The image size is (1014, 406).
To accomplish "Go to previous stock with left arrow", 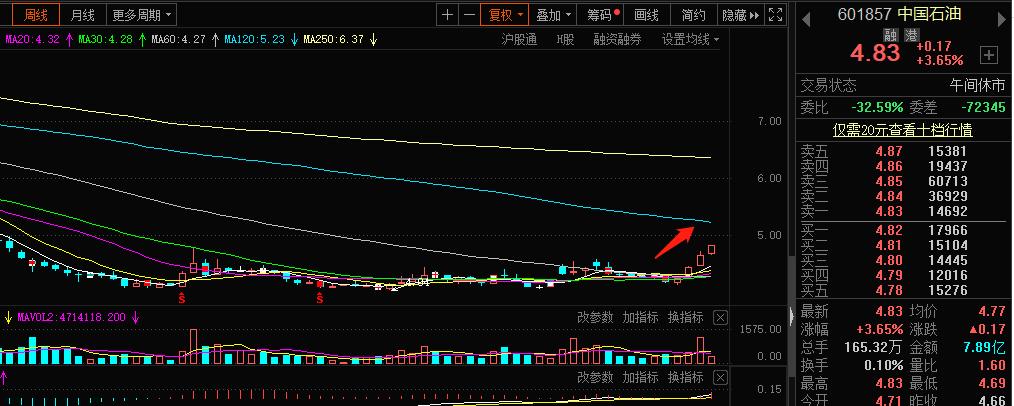I will coord(806,20).
